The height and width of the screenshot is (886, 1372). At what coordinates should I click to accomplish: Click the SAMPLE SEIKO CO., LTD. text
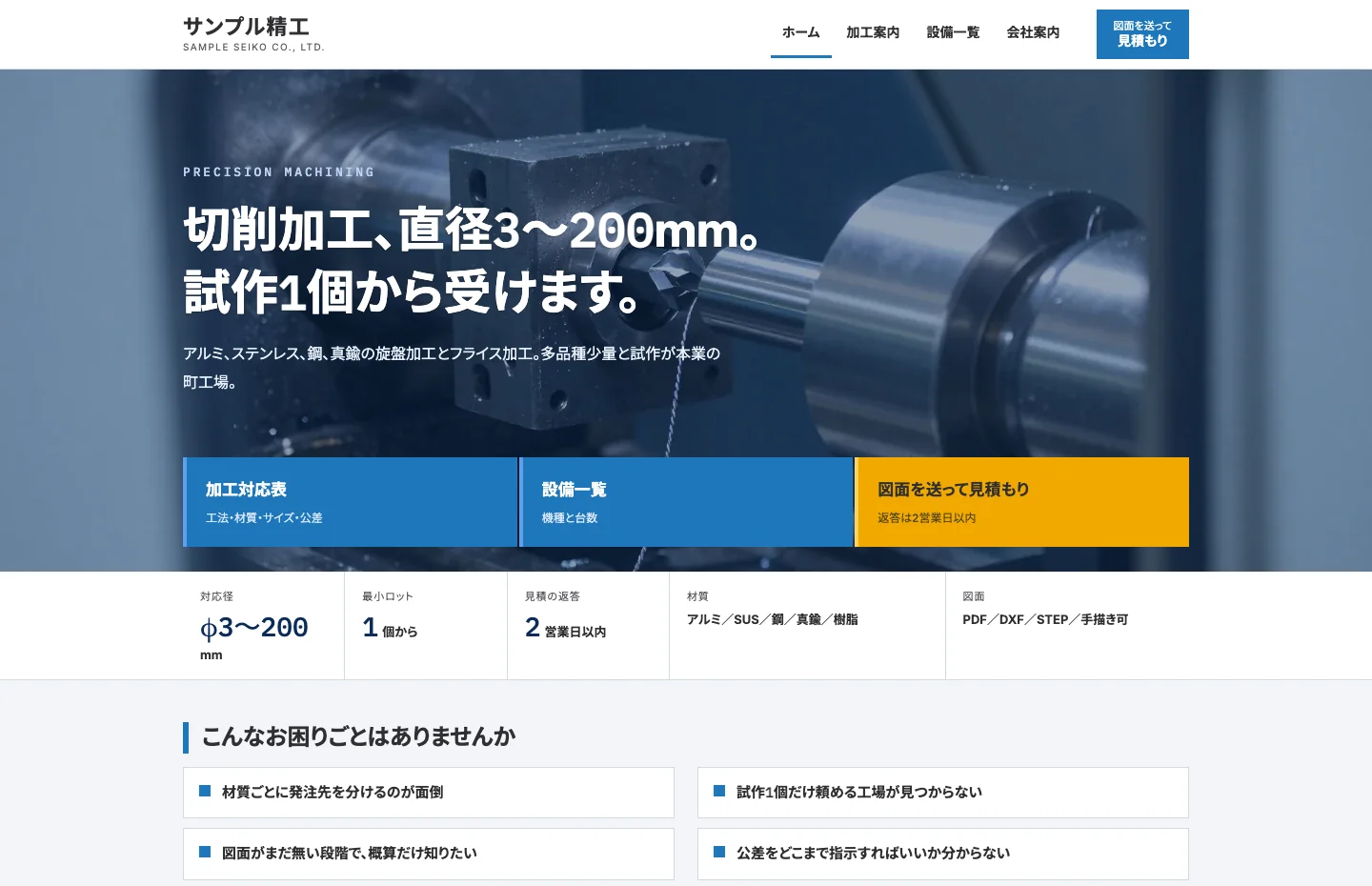pos(253,47)
